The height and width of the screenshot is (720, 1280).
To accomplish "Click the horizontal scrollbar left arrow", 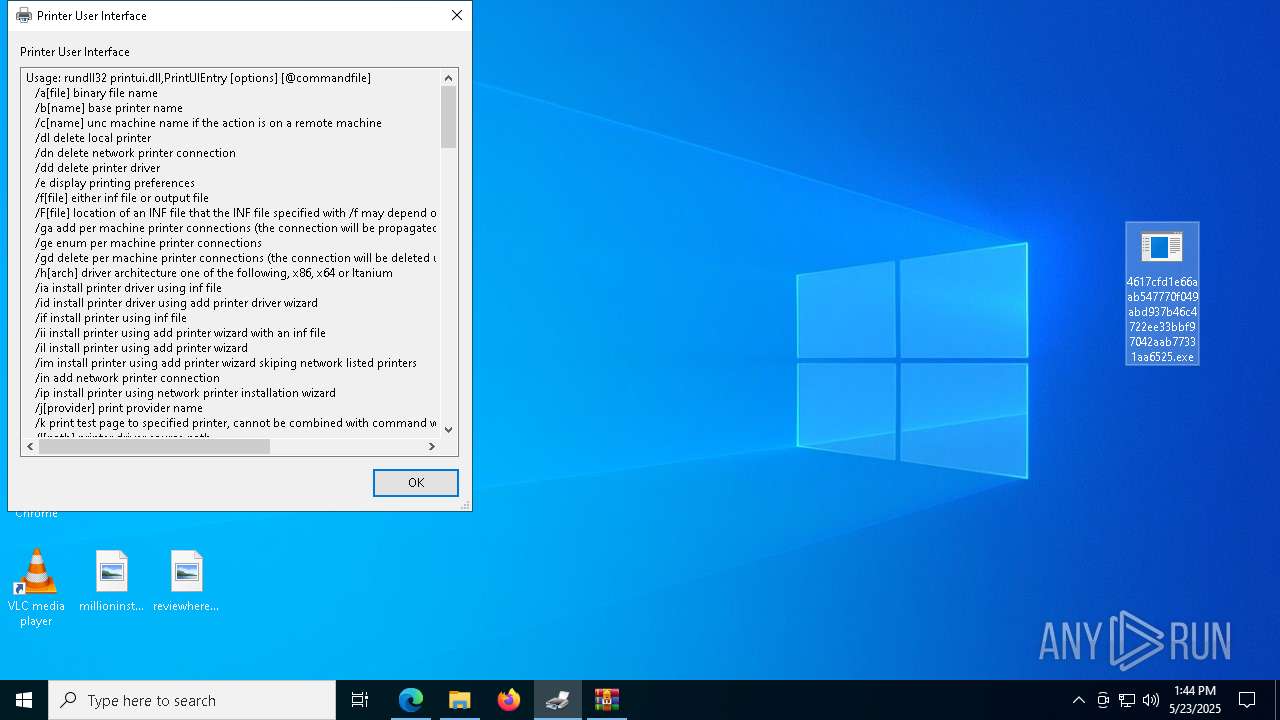I will 30,447.
